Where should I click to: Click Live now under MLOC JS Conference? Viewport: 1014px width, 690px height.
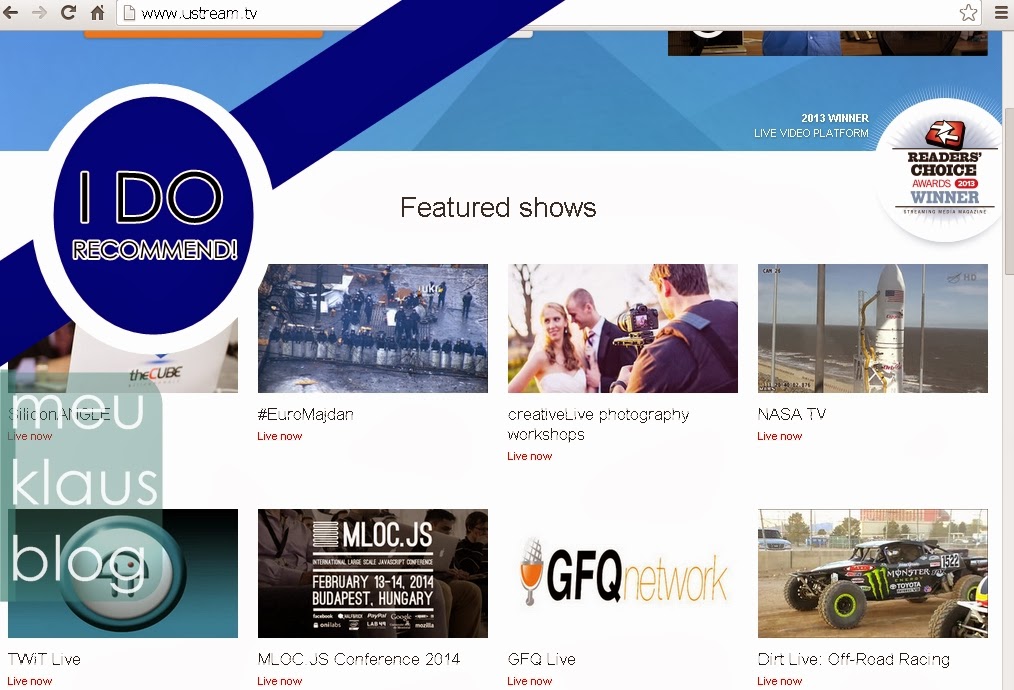tap(279, 682)
